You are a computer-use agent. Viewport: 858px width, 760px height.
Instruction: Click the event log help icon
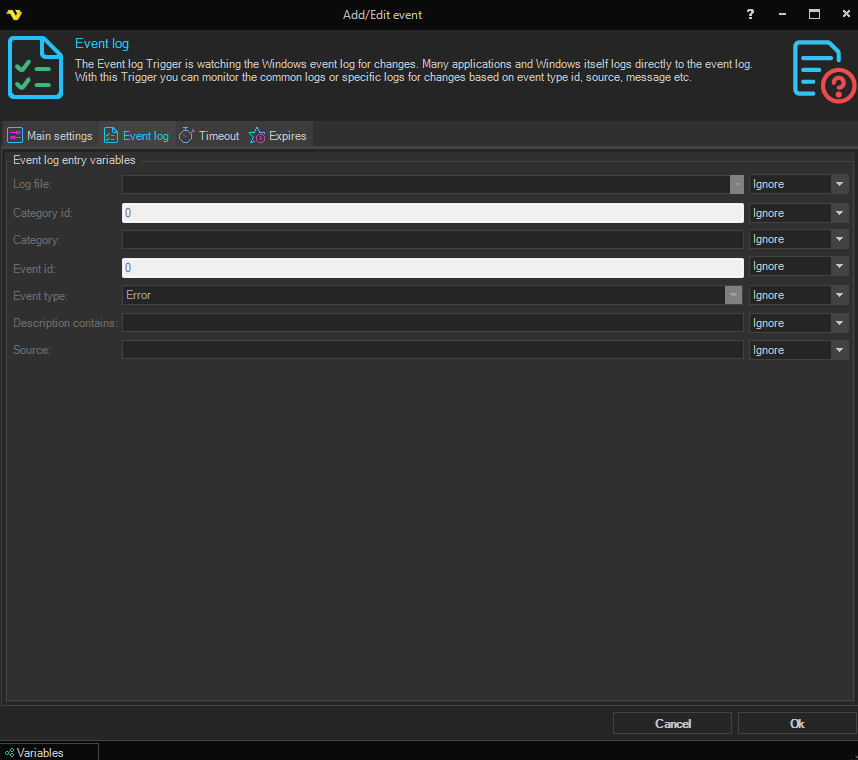pyautogui.click(x=823, y=70)
